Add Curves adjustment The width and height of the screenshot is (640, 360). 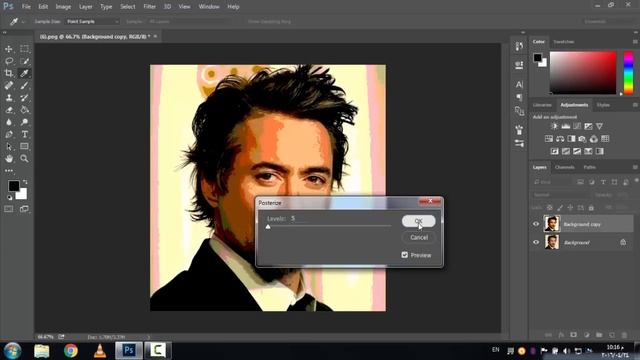[577, 127]
